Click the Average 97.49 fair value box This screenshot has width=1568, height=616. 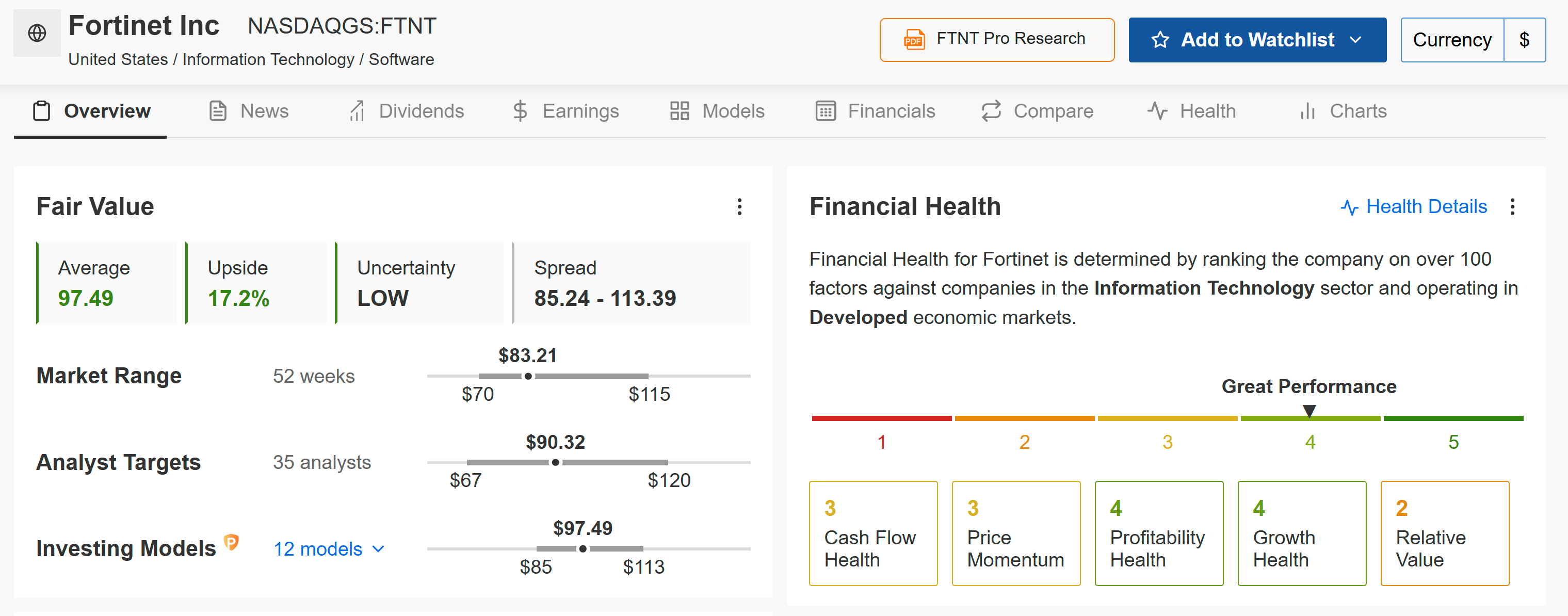[106, 283]
